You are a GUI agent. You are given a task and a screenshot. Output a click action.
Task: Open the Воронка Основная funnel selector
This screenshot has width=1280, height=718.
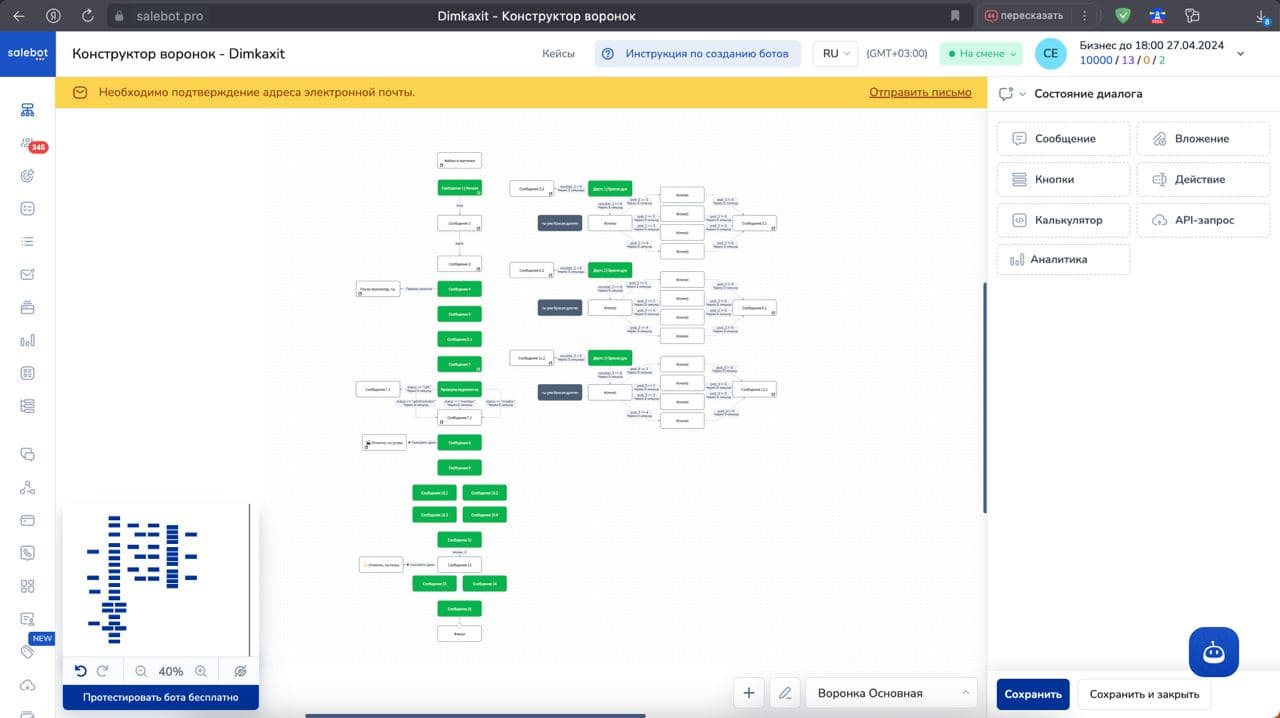891,693
